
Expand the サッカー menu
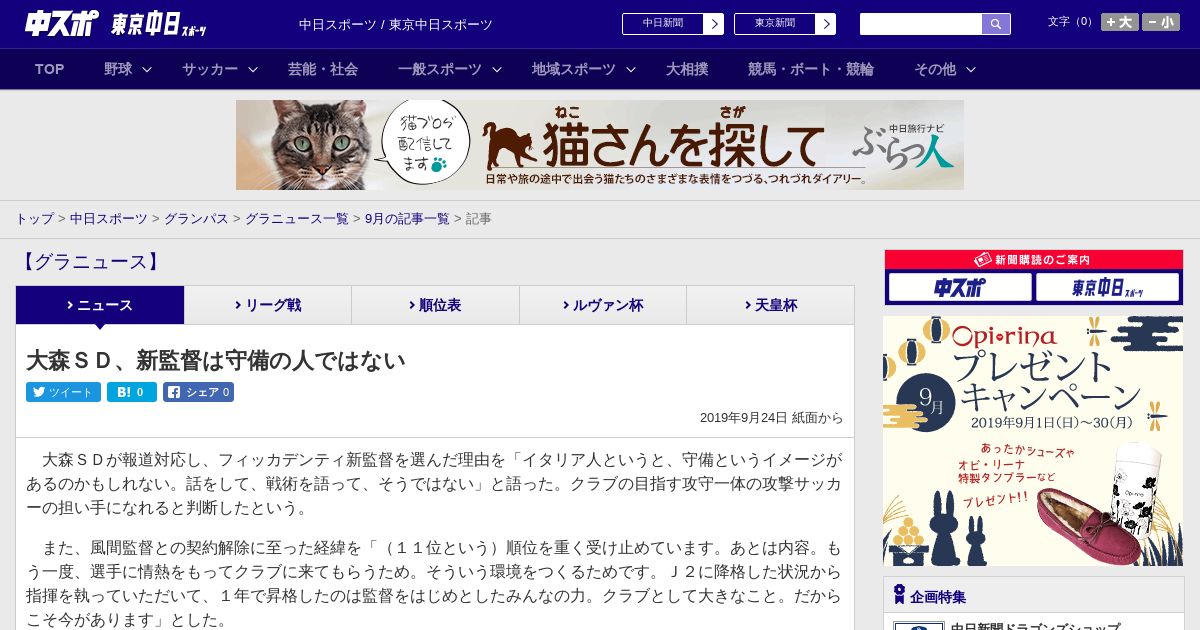(220, 69)
